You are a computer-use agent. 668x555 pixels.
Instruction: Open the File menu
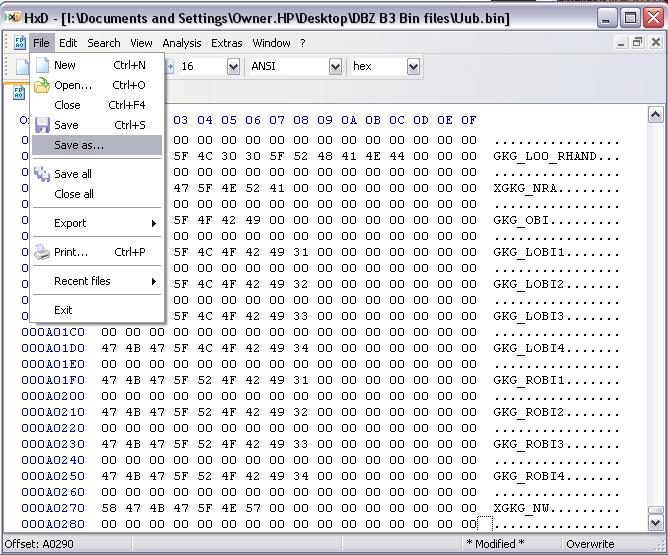tap(42, 43)
